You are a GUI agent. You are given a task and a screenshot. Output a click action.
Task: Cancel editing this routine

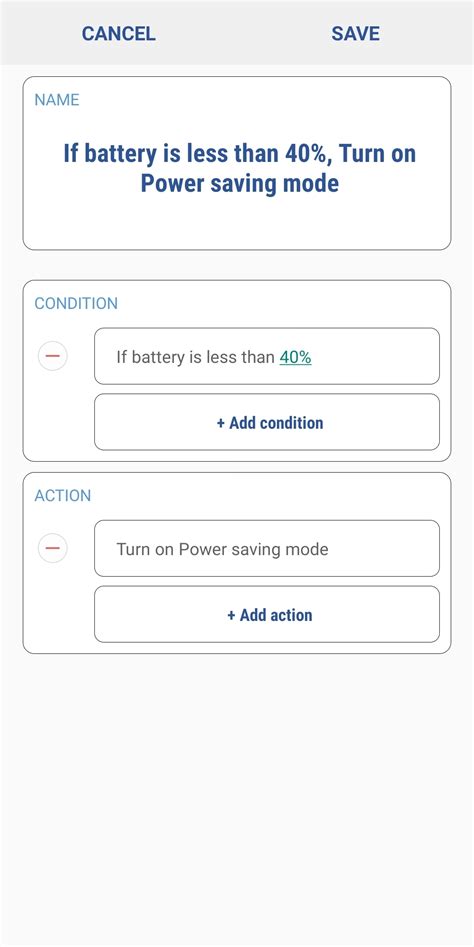[118, 33]
